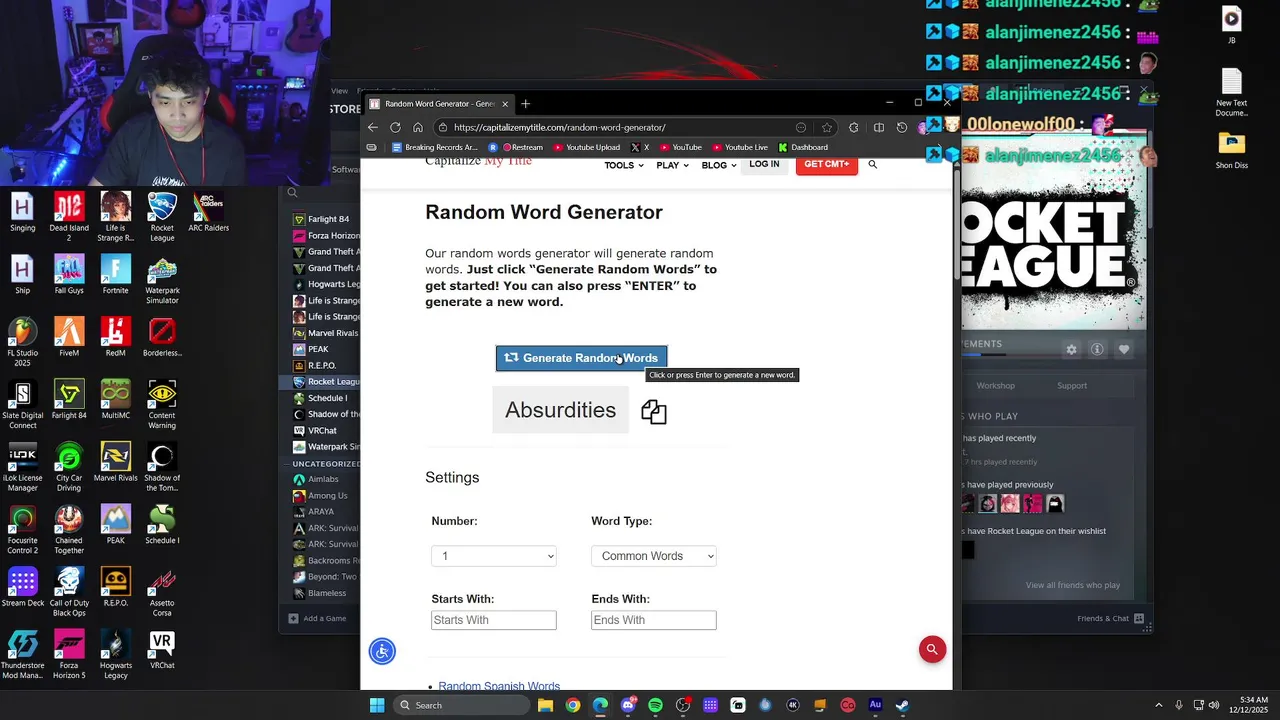Copy the generated word with the clipboard icon
The width and height of the screenshot is (1280, 720).
coord(654,412)
